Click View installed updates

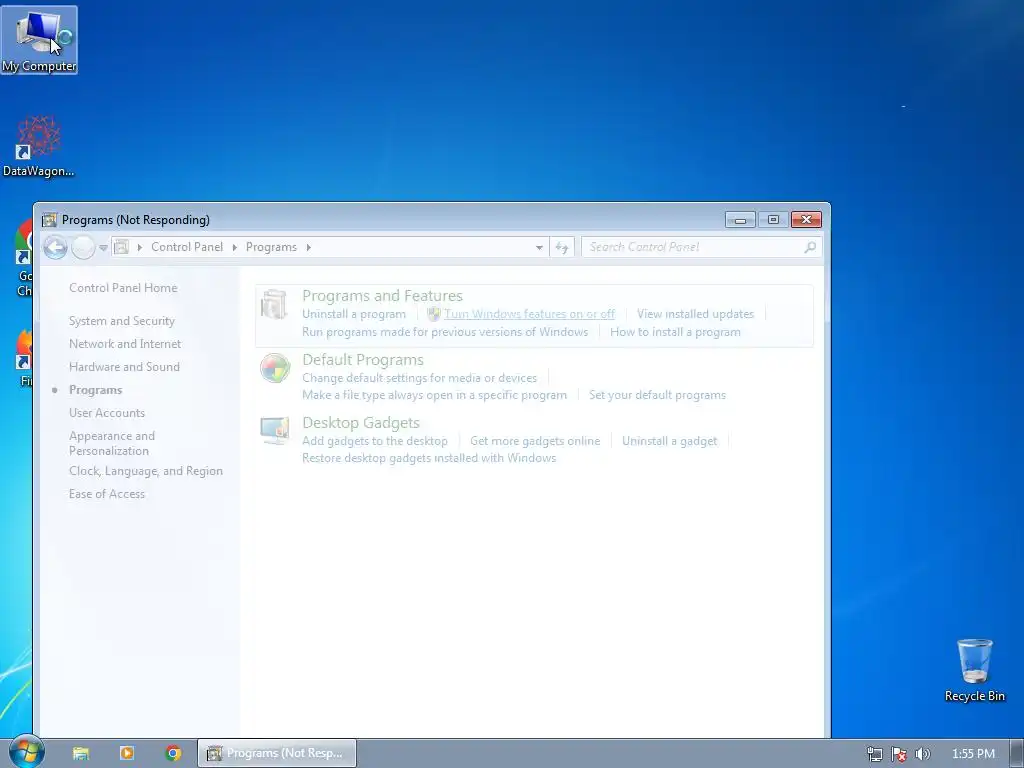point(695,314)
